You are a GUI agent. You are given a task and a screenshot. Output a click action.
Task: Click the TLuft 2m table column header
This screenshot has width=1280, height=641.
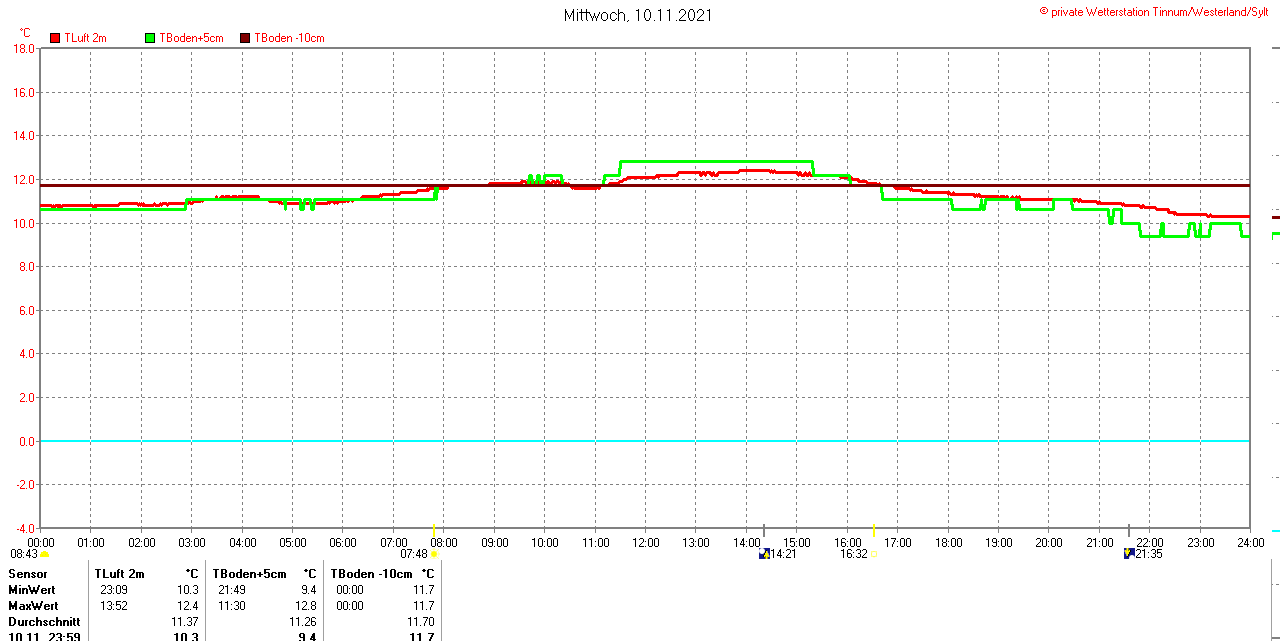pos(119,574)
